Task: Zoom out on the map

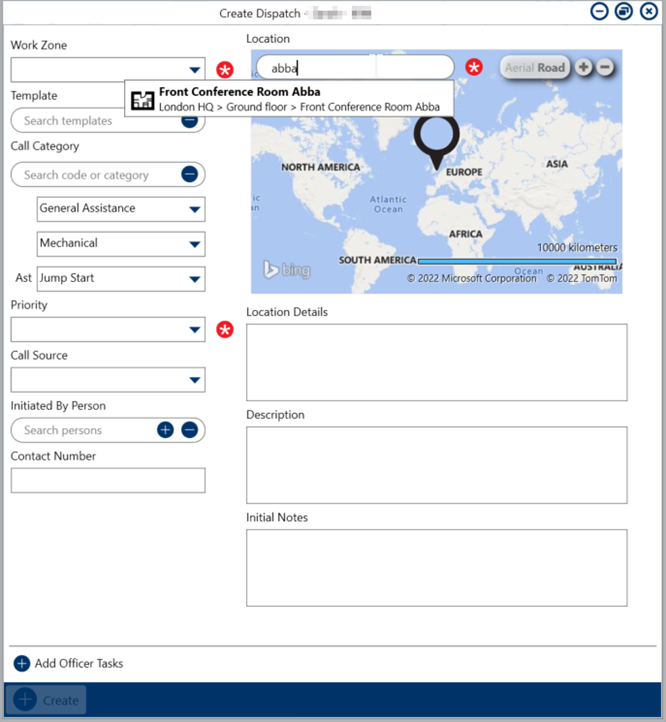Action: click(605, 68)
